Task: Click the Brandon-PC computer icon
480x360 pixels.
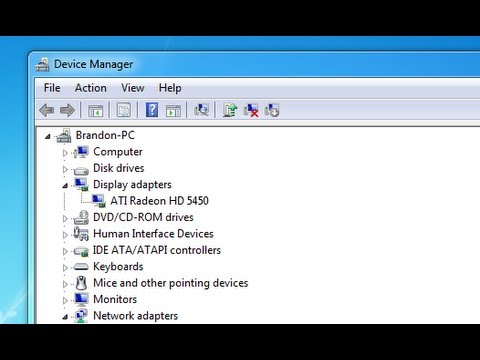Action: pos(64,135)
